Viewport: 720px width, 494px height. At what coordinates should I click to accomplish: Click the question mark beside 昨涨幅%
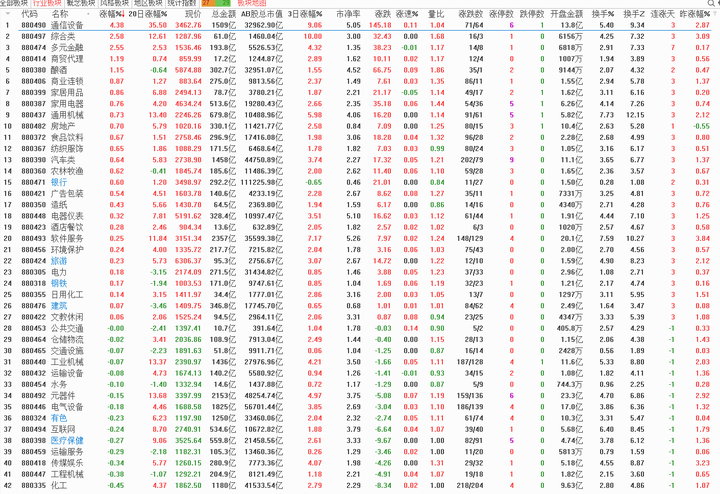click(x=714, y=14)
